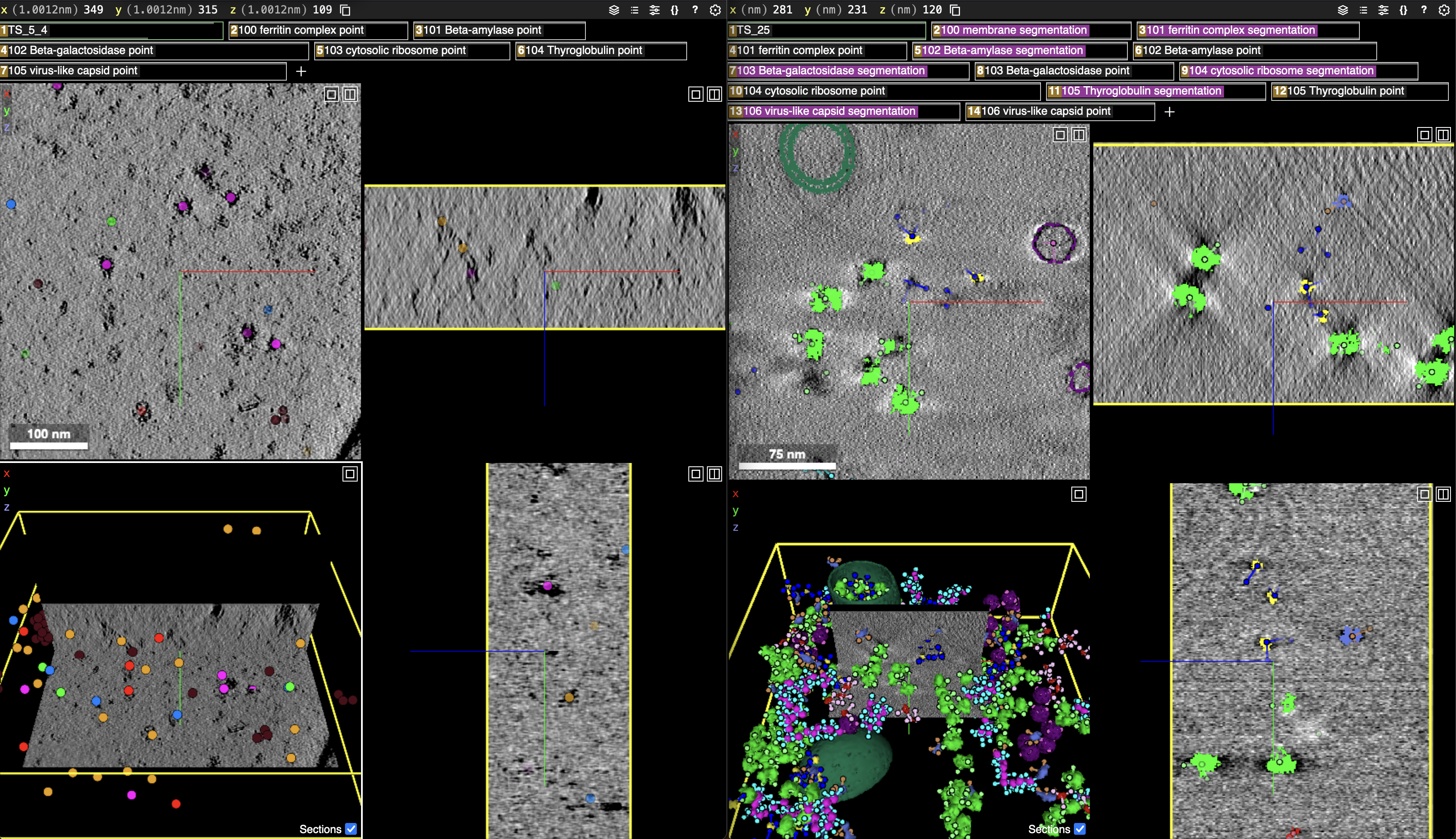This screenshot has height=839, width=1456.
Task: Open layer side panel icon in right viewer
Action: tap(1343, 10)
